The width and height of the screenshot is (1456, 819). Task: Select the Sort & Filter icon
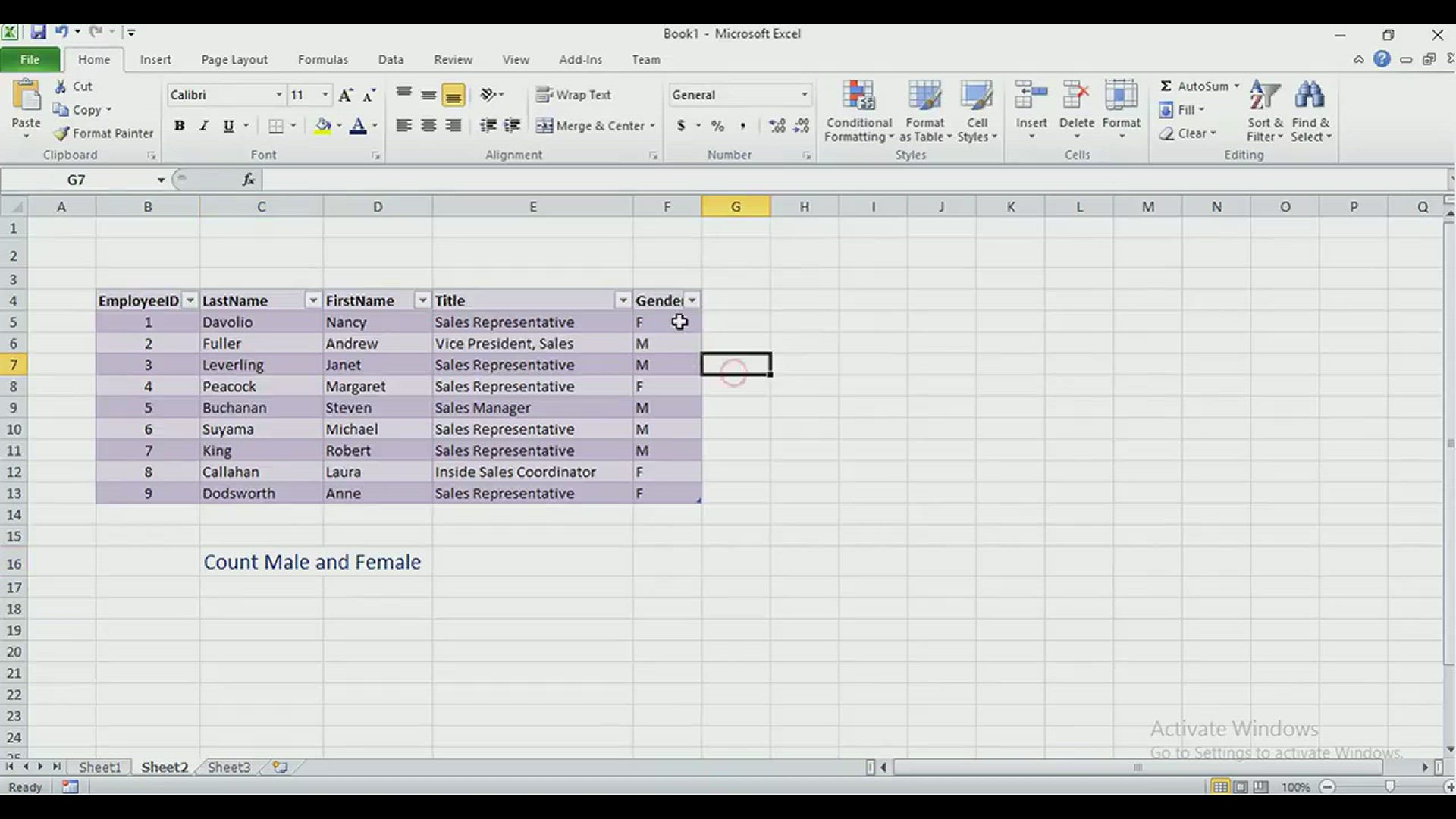pyautogui.click(x=1264, y=110)
